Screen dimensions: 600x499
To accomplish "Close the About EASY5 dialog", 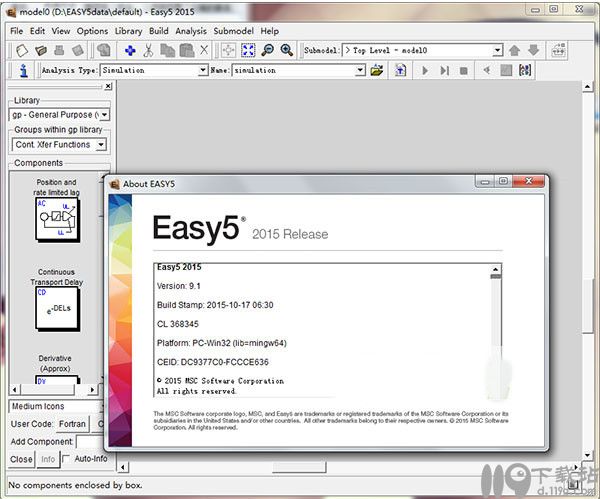I will [x=528, y=181].
